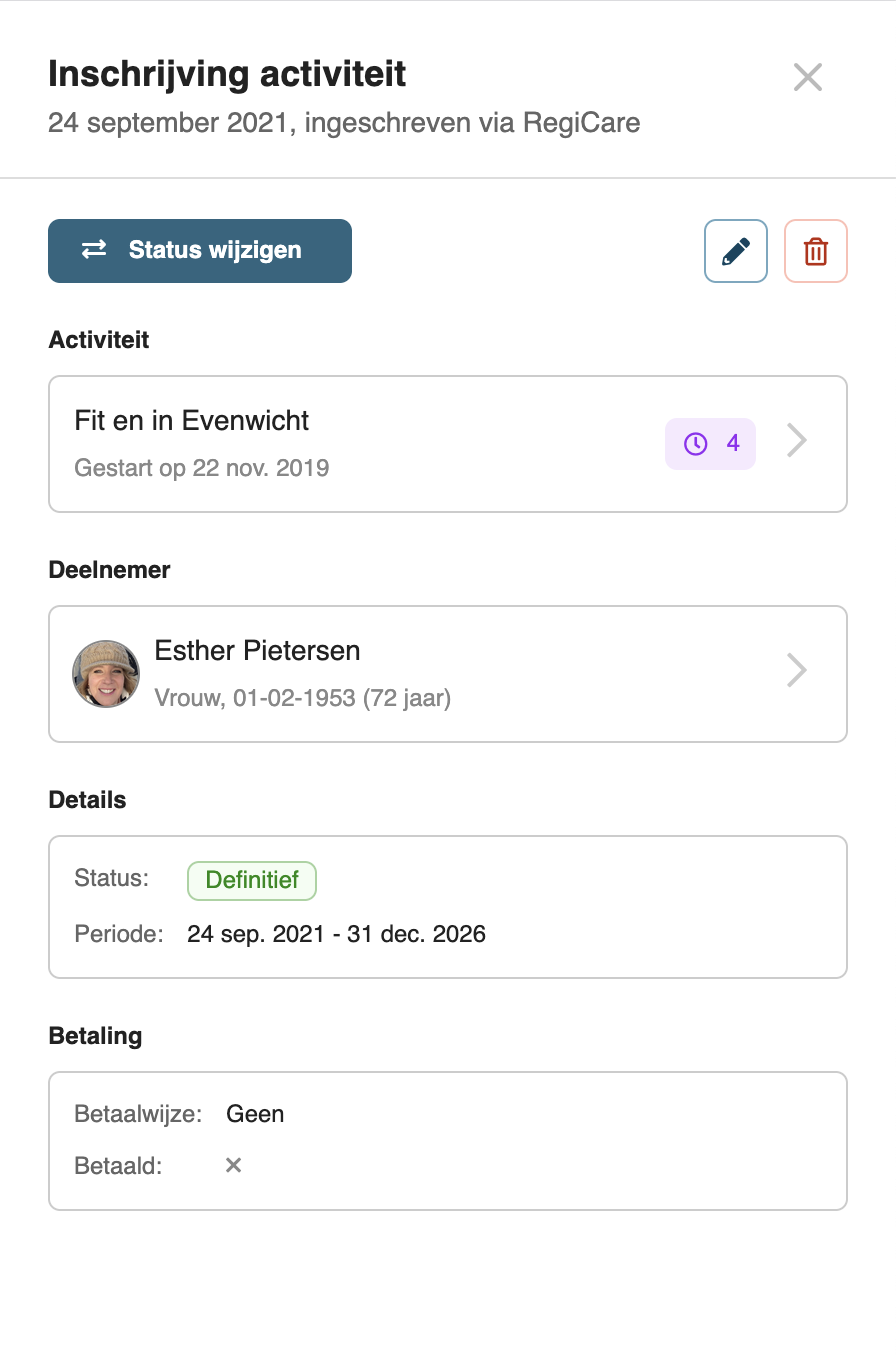The image size is (896, 1358).
Task: Click the pencil edit icon
Action: [x=735, y=251]
